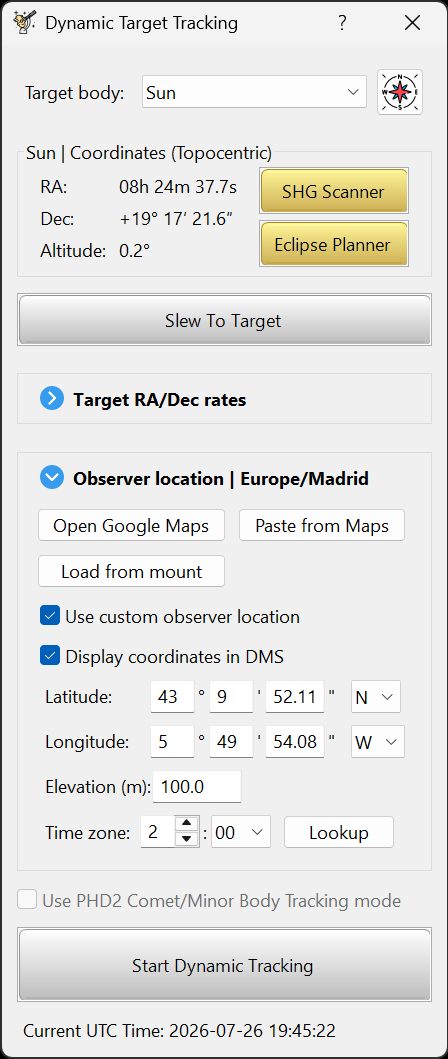Click the help question mark button
The width and height of the screenshot is (448, 1059).
coord(343,23)
